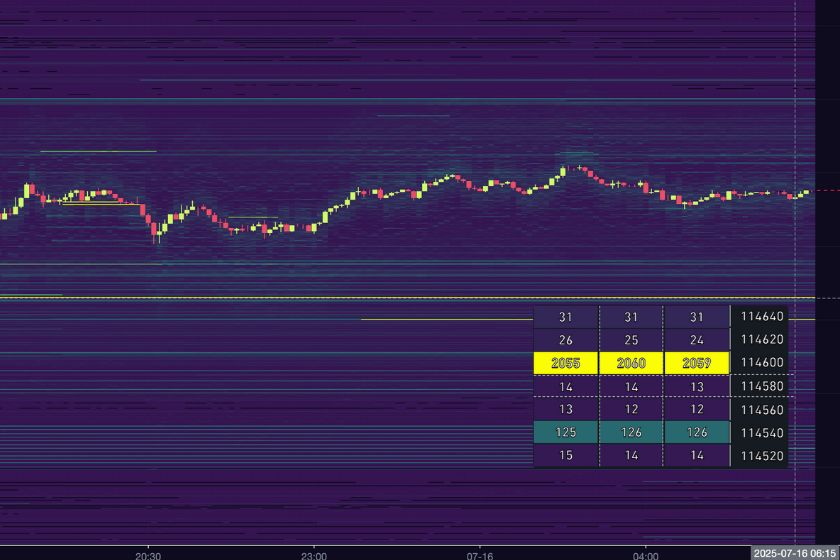Click the 114540 price label

(762, 433)
